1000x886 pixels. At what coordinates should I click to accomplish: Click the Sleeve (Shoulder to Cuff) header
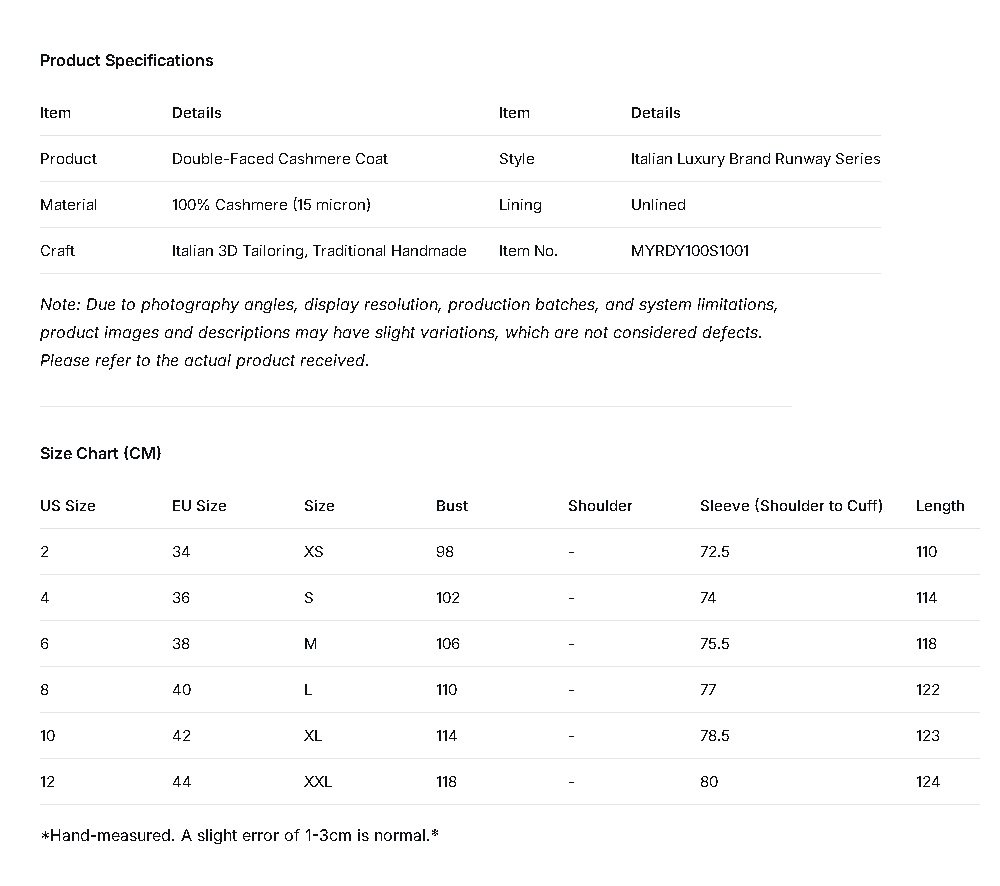791,506
